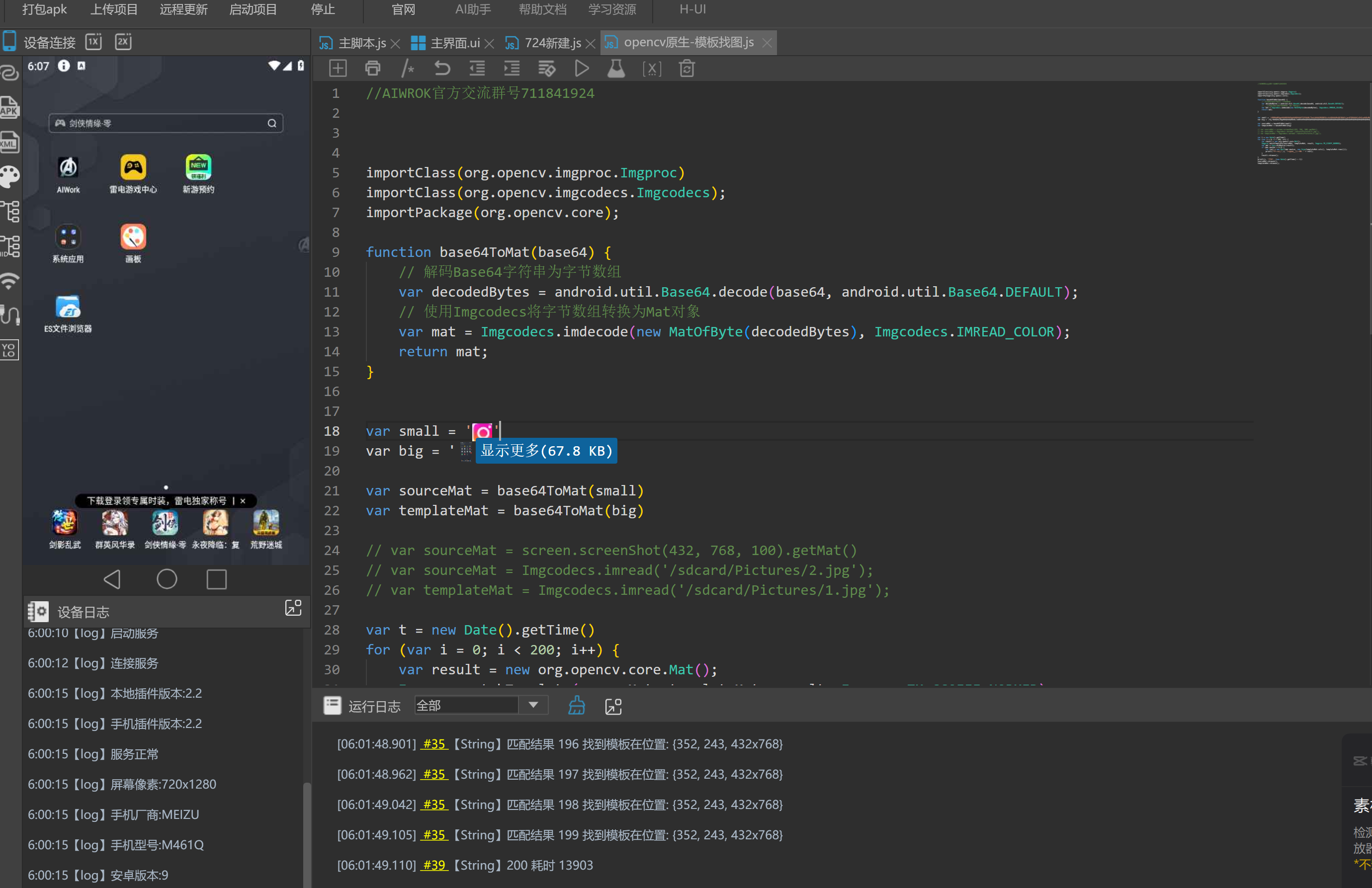Click the format code icon
This screenshot has width=1372, height=888.
[x=546, y=69]
